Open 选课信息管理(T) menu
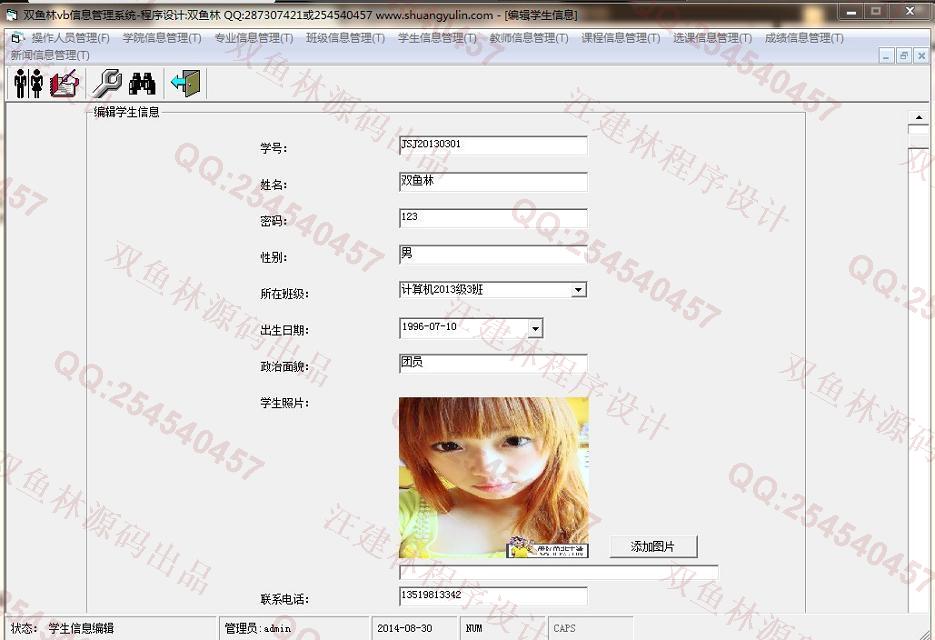Viewport: 935px width, 640px height. 713,38
